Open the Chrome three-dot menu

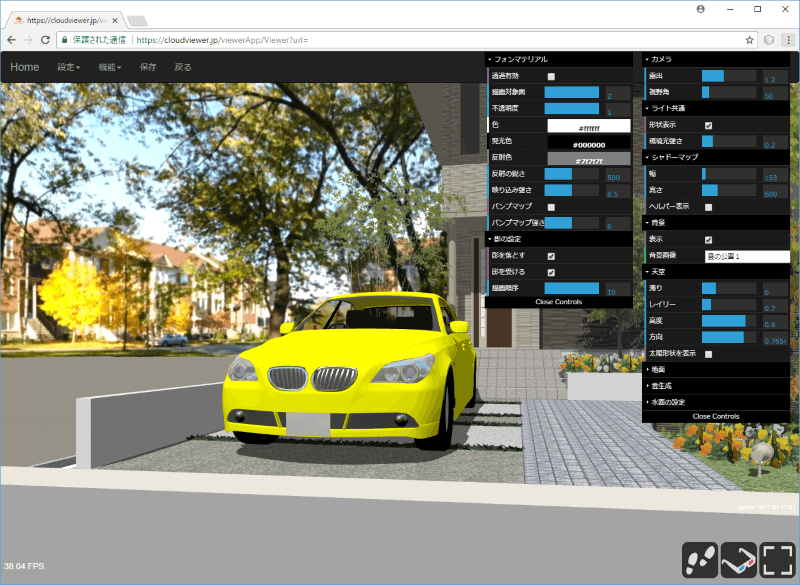pyautogui.click(x=788, y=40)
